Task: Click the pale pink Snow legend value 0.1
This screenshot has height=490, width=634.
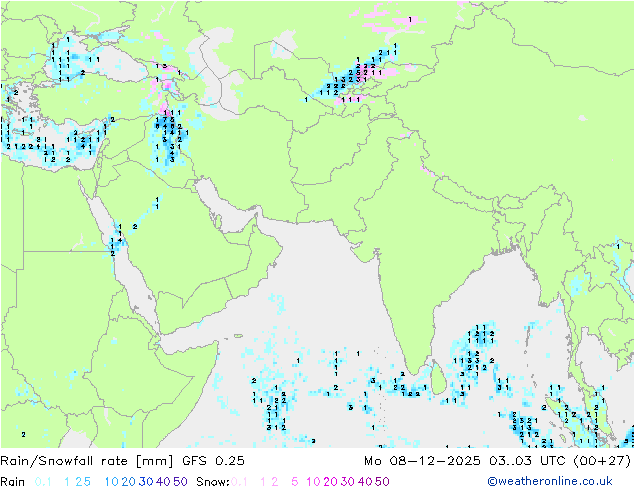Action: [239, 482]
